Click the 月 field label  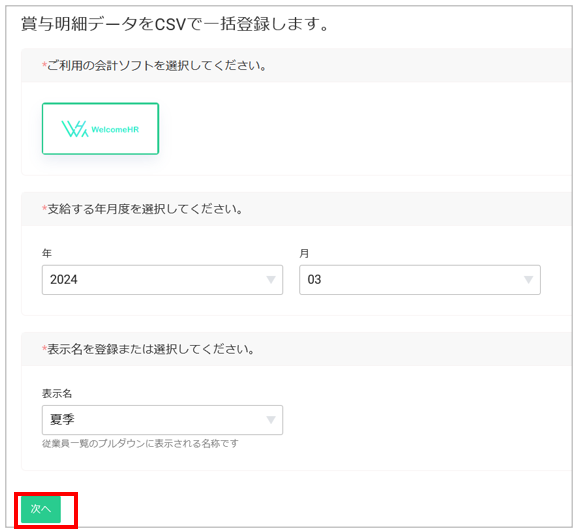304,253
